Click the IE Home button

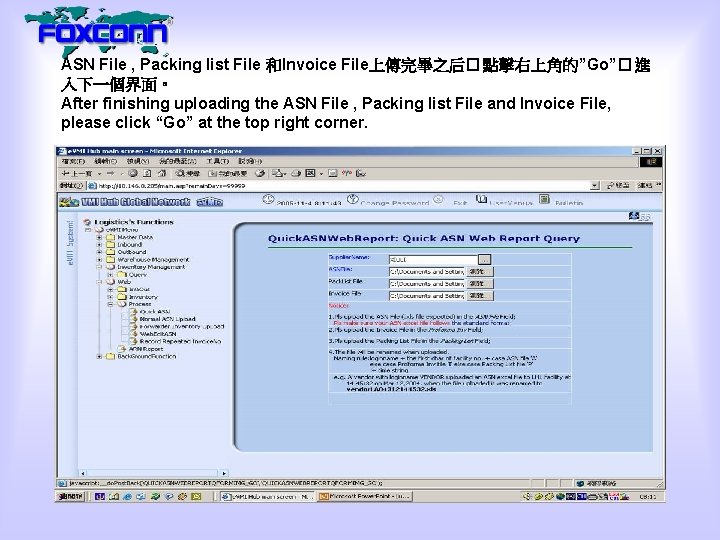[162, 174]
